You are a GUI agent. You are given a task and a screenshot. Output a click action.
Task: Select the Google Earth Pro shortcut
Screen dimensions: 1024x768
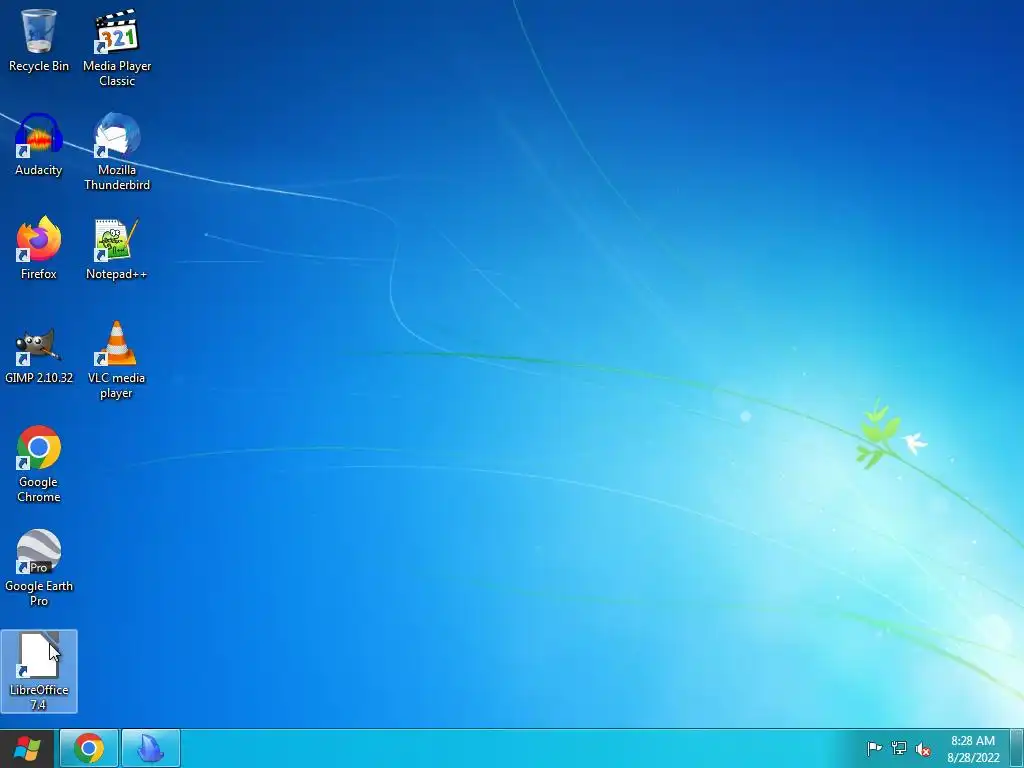pyautogui.click(x=39, y=567)
